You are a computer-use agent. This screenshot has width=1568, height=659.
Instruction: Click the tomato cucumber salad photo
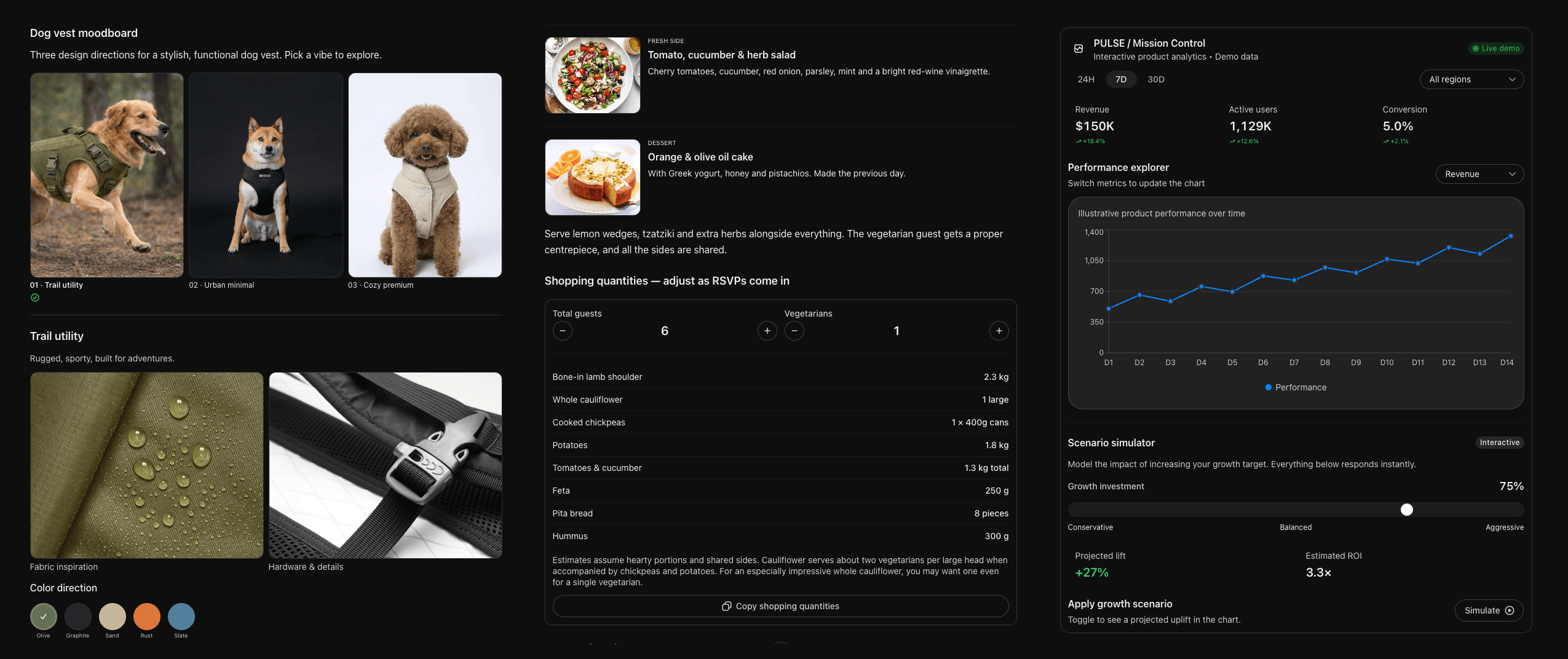[593, 76]
